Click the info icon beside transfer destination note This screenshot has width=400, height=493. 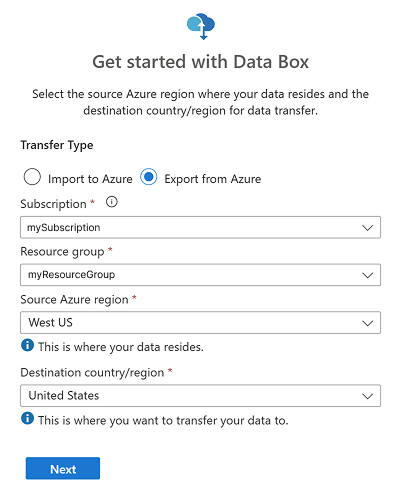point(27,418)
